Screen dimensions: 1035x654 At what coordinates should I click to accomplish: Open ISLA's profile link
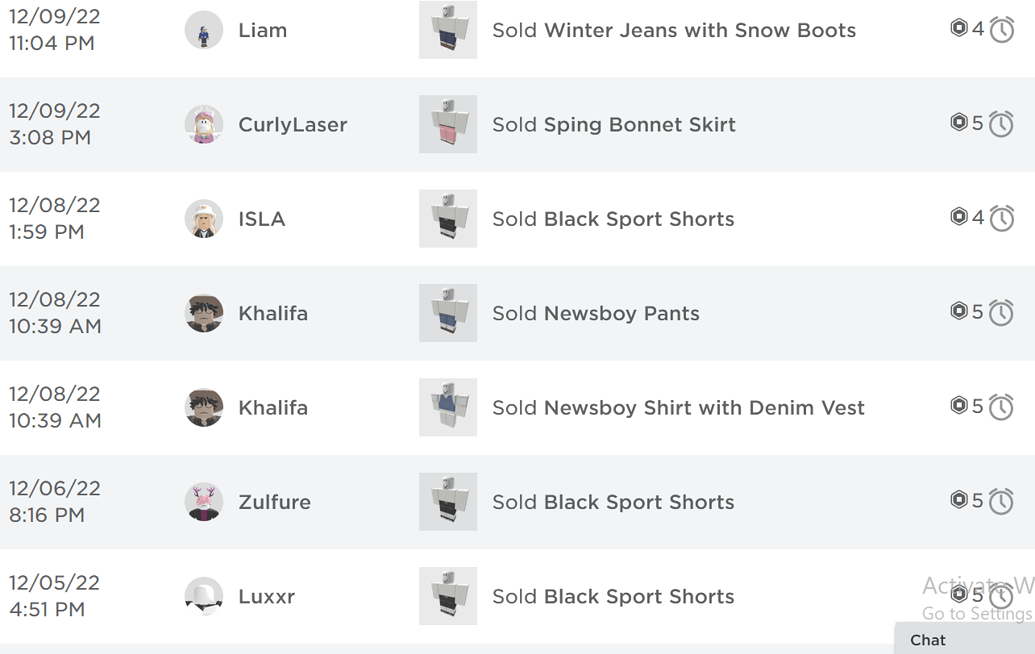click(x=262, y=218)
